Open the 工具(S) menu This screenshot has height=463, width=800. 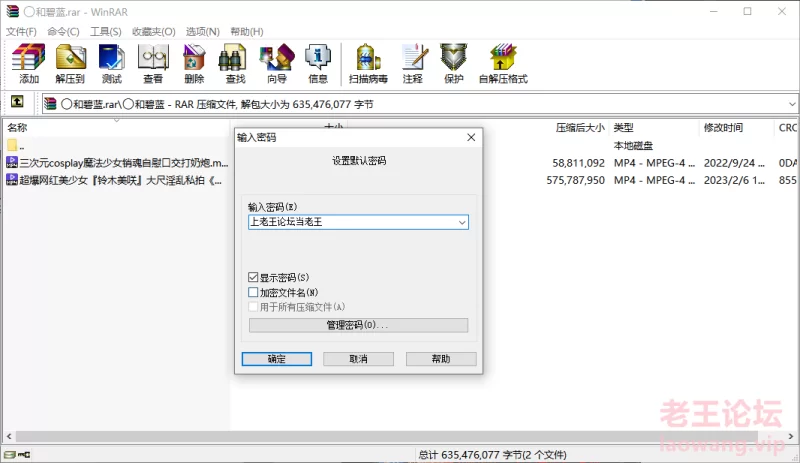(106, 32)
